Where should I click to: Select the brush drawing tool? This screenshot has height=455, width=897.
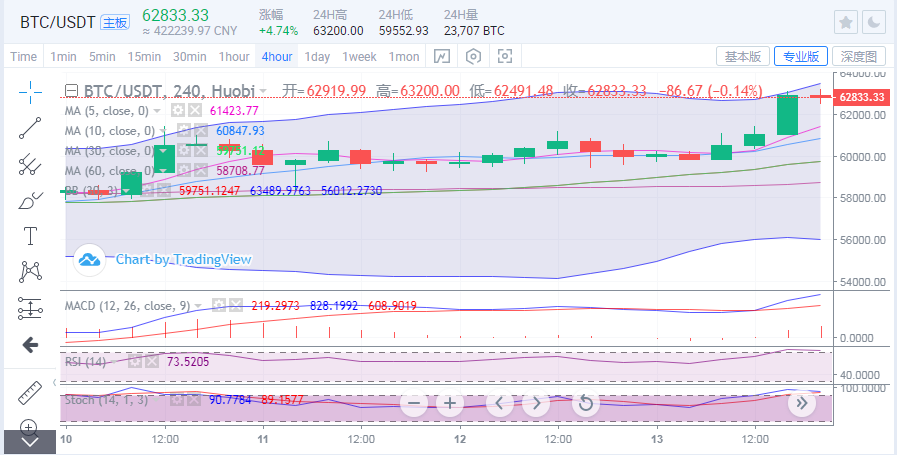[x=29, y=200]
